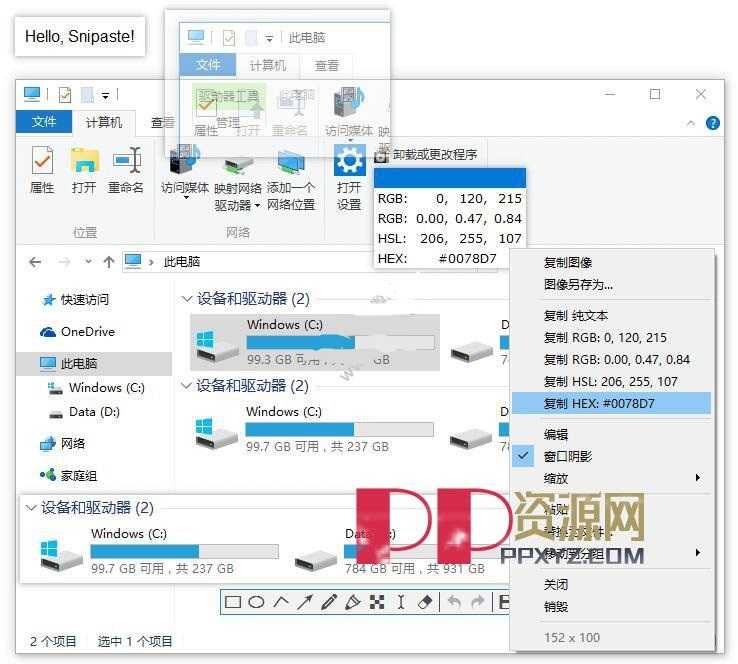Select the Pencil tool in Snipaste toolbar
Image resolution: width=738 pixels, height=664 pixels.
(329, 602)
